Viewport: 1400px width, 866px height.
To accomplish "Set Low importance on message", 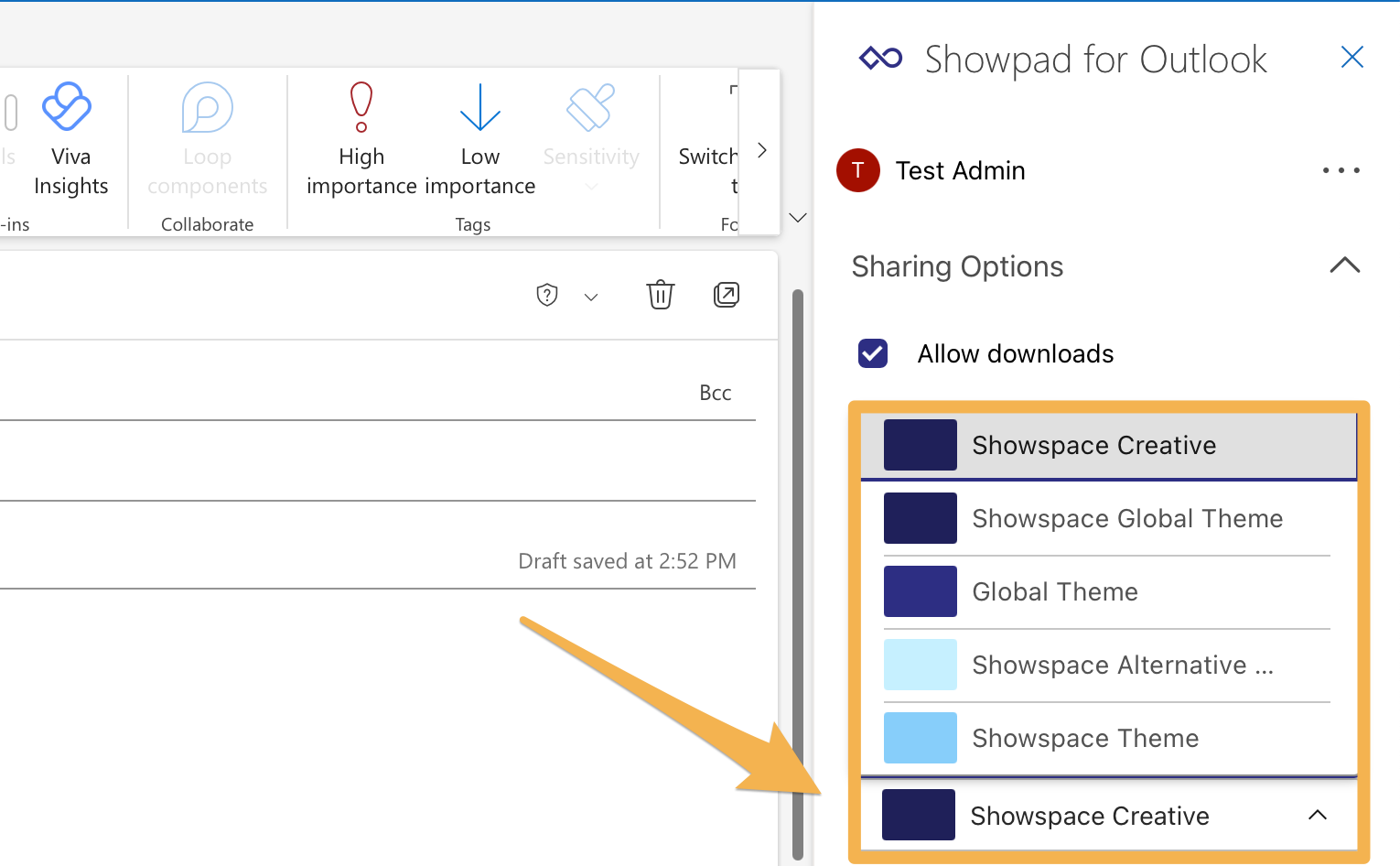I will (479, 140).
